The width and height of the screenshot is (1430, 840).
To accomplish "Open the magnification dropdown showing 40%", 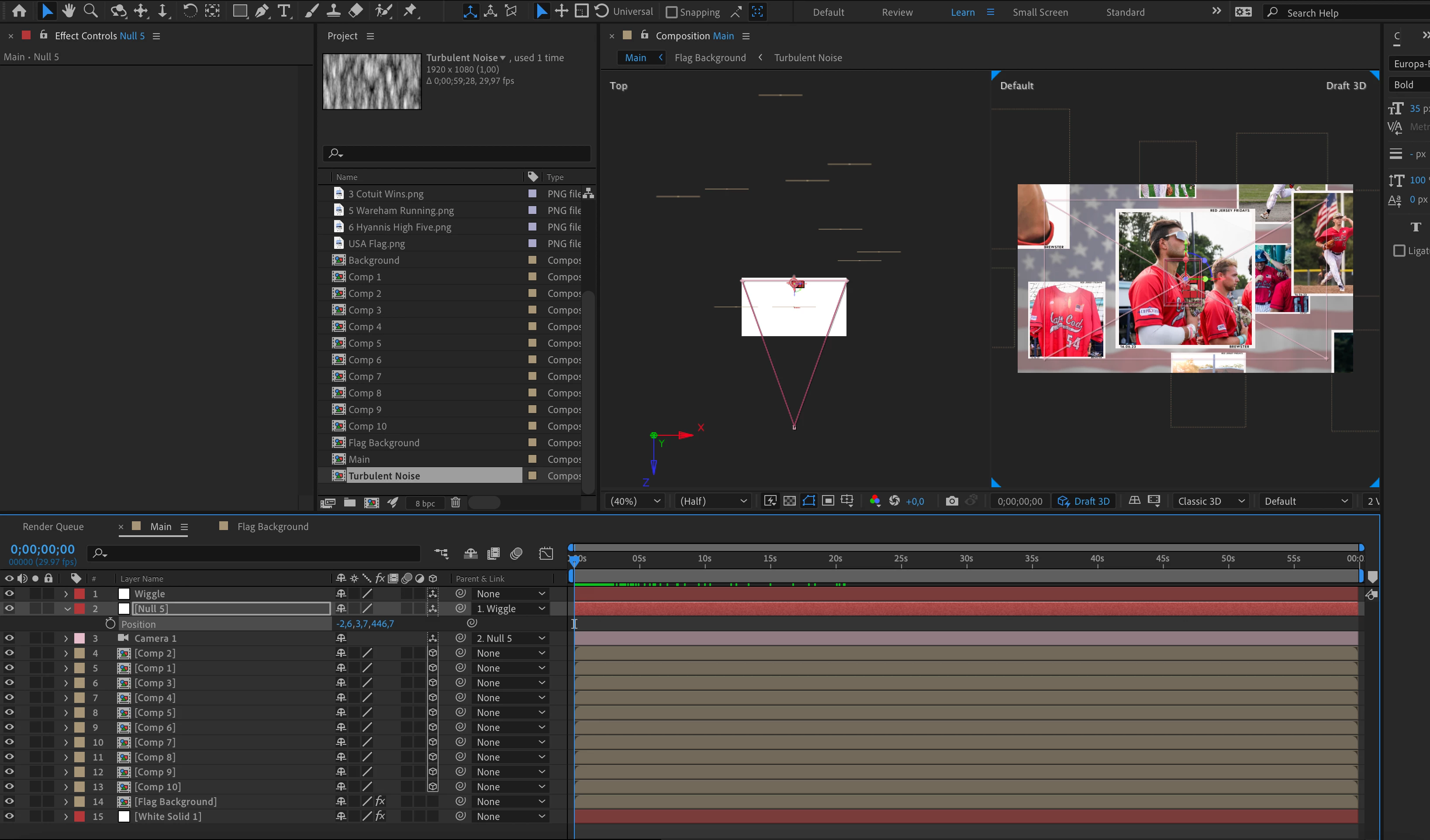I will [635, 501].
